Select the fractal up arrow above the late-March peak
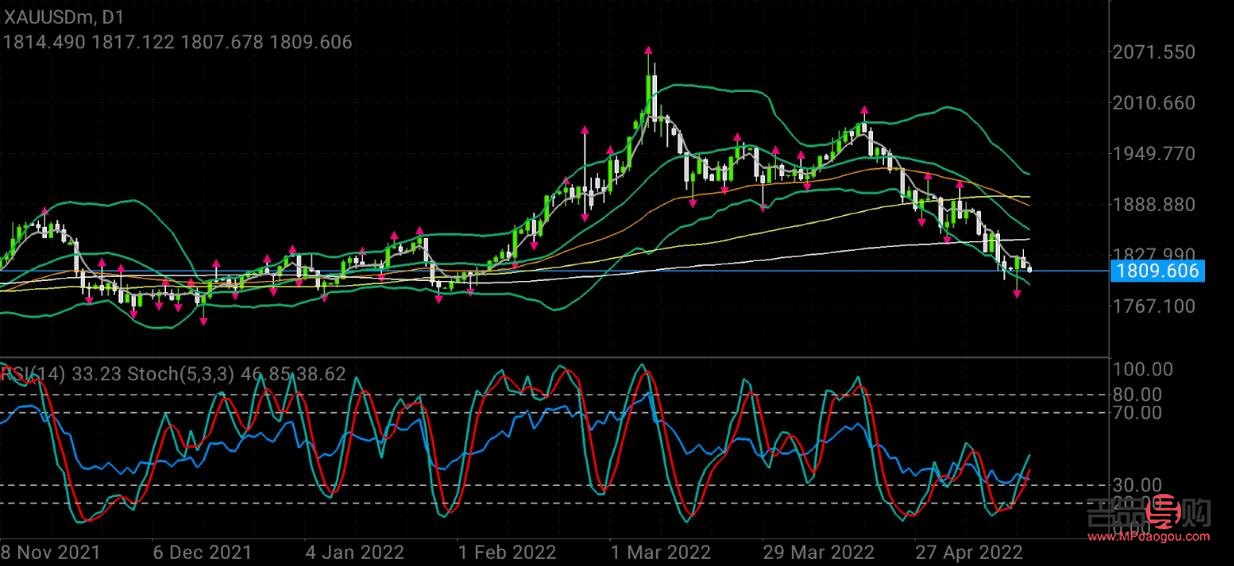The image size is (1234, 566). click(864, 110)
